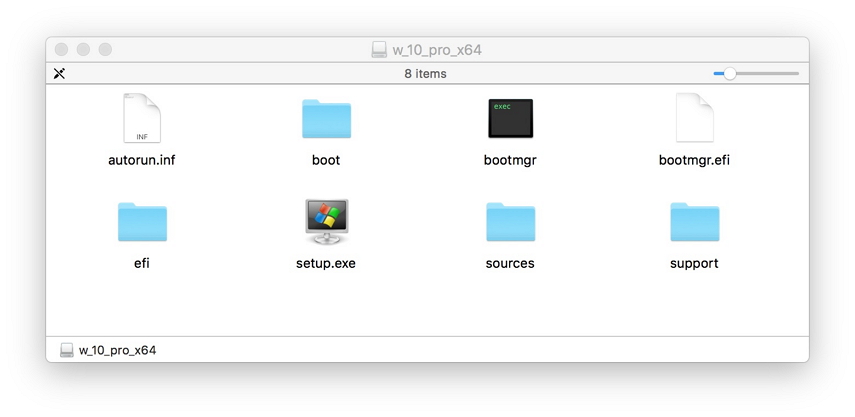855x417 pixels.
Task: Click the bootmgr.efi file name label
Action: (x=694, y=161)
